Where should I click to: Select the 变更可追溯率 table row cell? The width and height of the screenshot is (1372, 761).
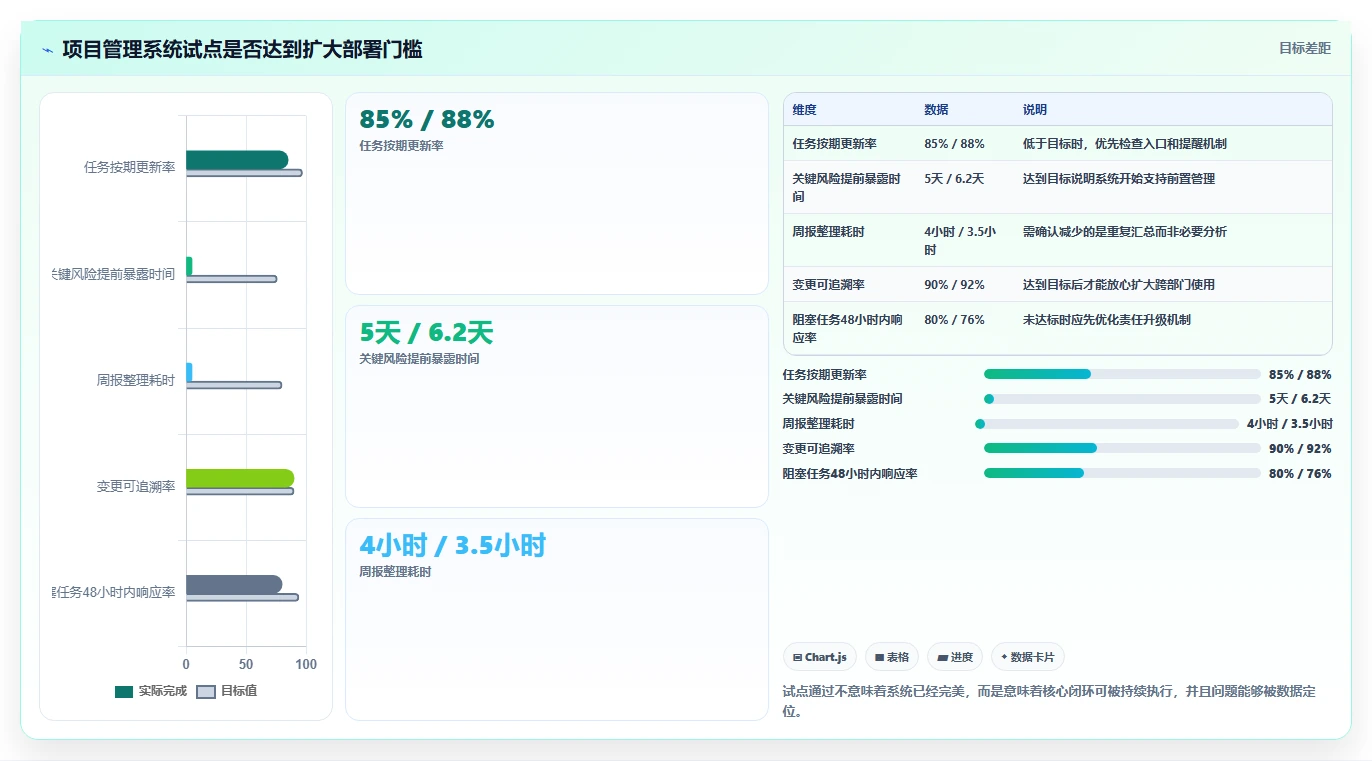pos(849,285)
